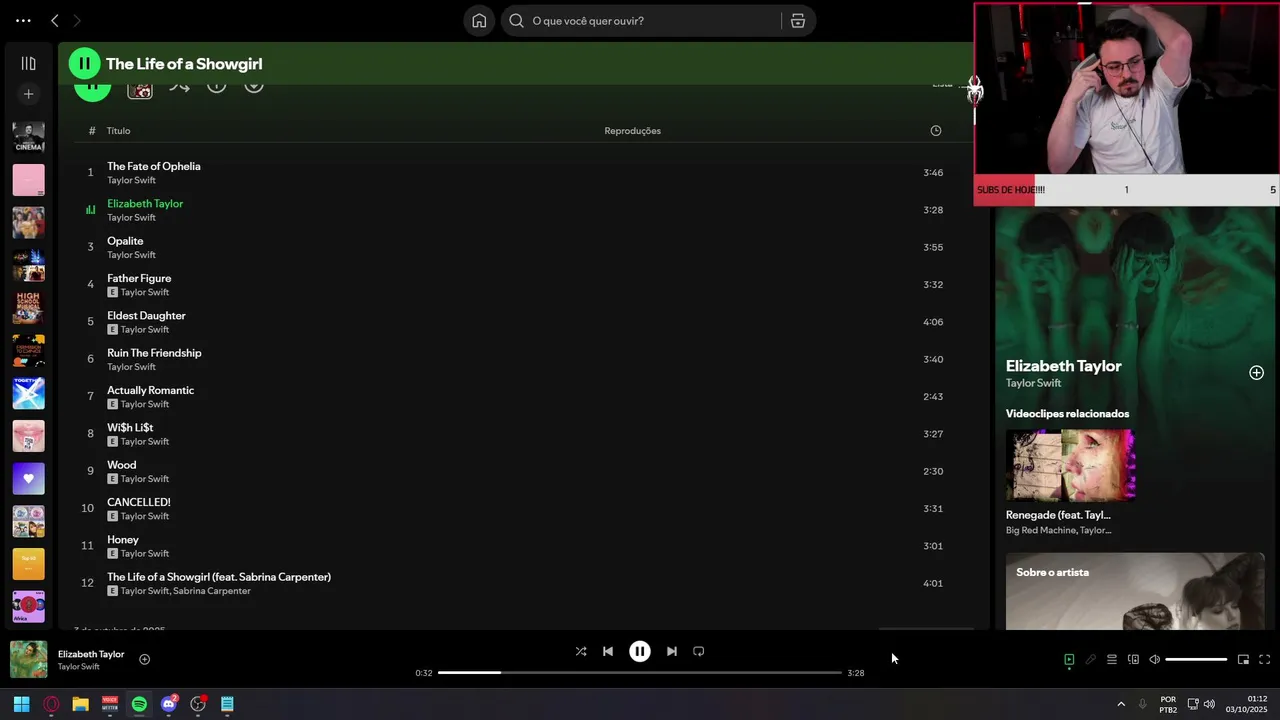Screen dimensions: 1280x720
Task: Open the lips cover playlist in sidebar
Action: pos(28,436)
